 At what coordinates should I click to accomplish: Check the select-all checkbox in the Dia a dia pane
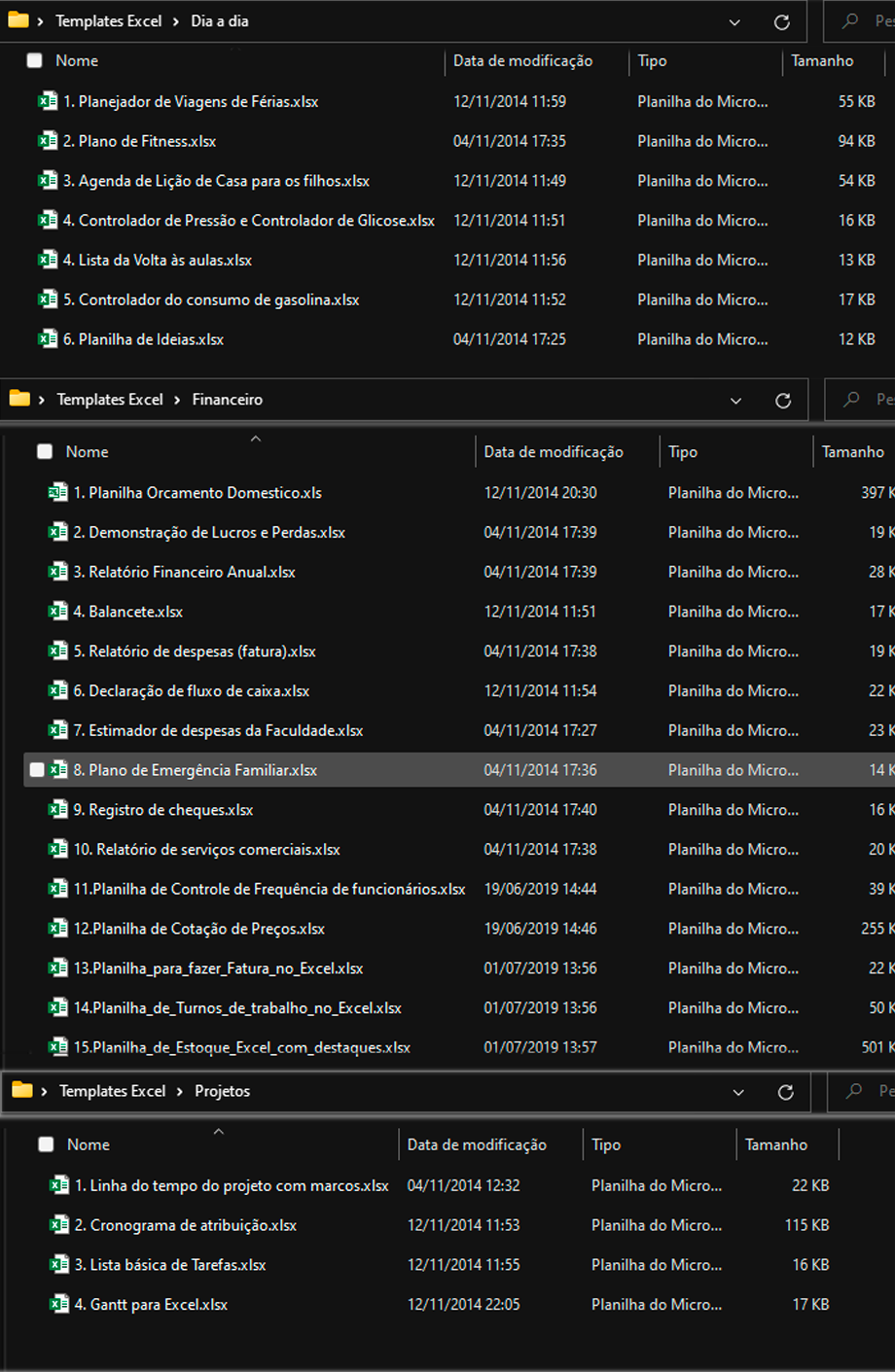(34, 59)
